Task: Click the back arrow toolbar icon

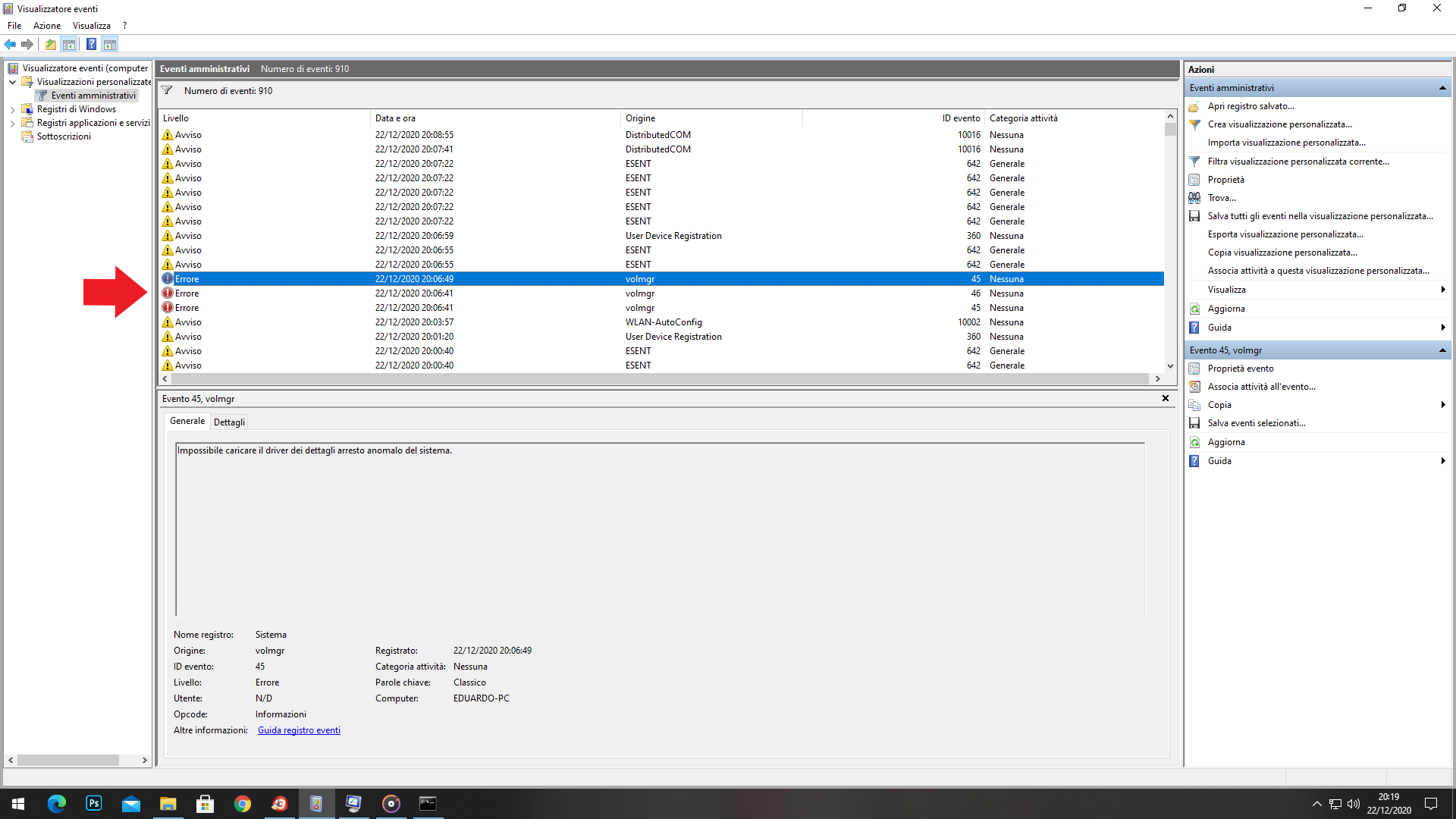Action: [x=10, y=44]
